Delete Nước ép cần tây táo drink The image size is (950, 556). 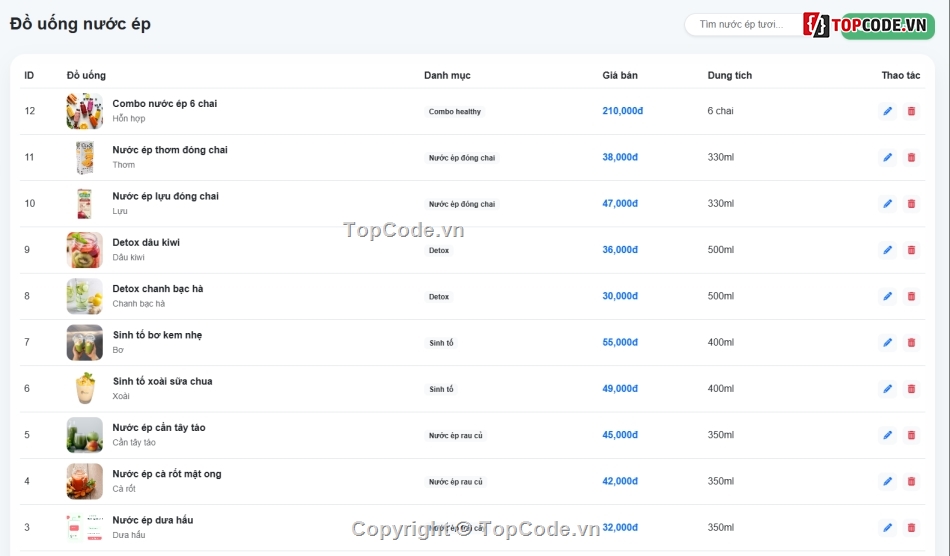click(911, 435)
